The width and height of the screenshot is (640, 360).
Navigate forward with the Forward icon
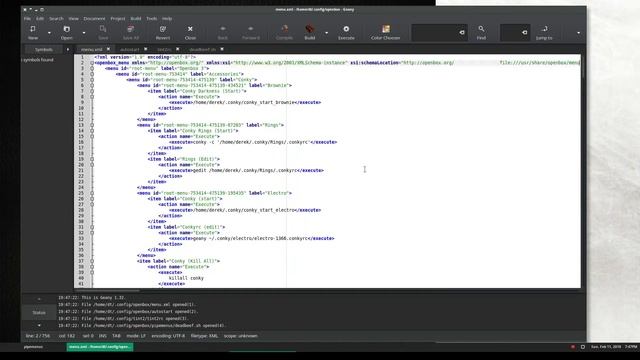pos(251,32)
